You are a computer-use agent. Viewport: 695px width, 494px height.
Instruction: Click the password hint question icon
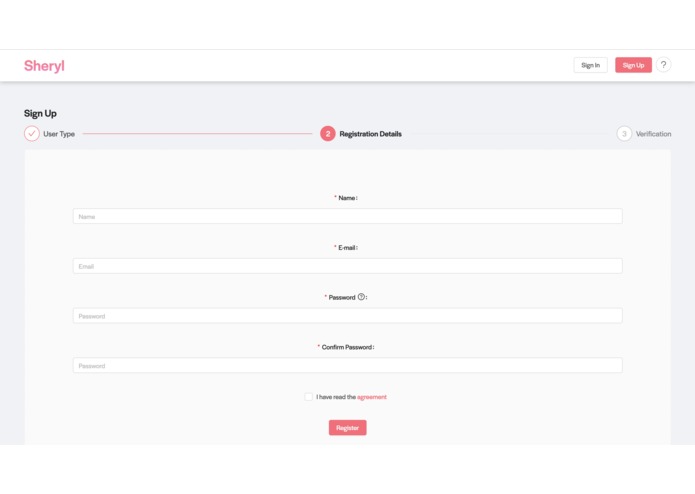[361, 297]
